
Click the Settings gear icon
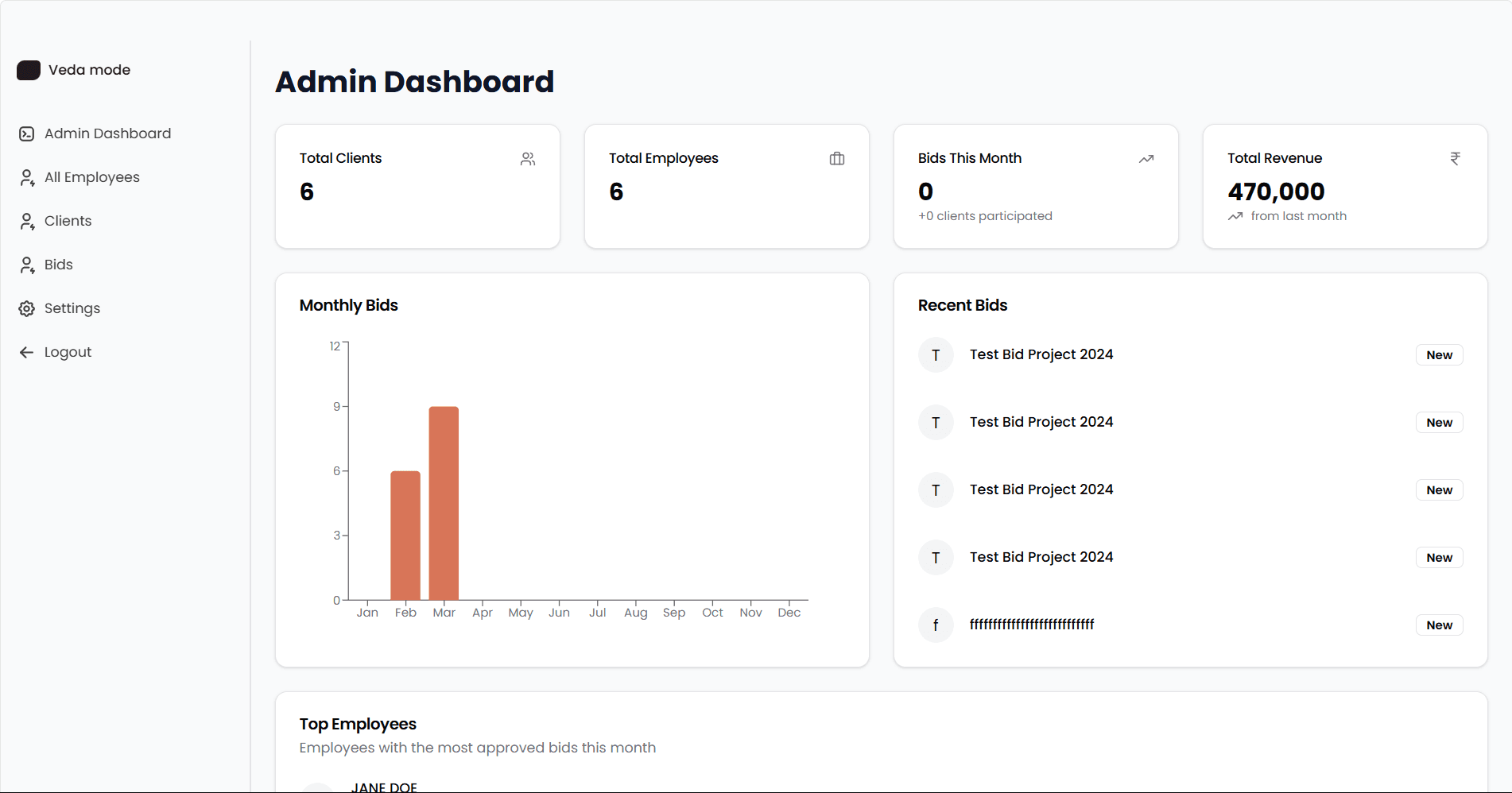(x=27, y=308)
